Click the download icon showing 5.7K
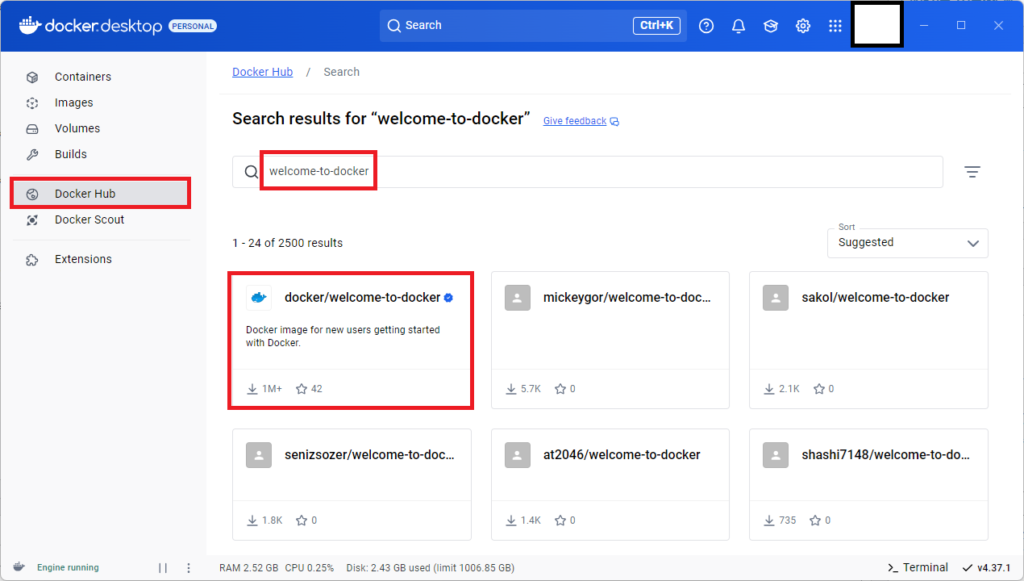Screen dimensions: 1024x581 [x=511, y=389]
